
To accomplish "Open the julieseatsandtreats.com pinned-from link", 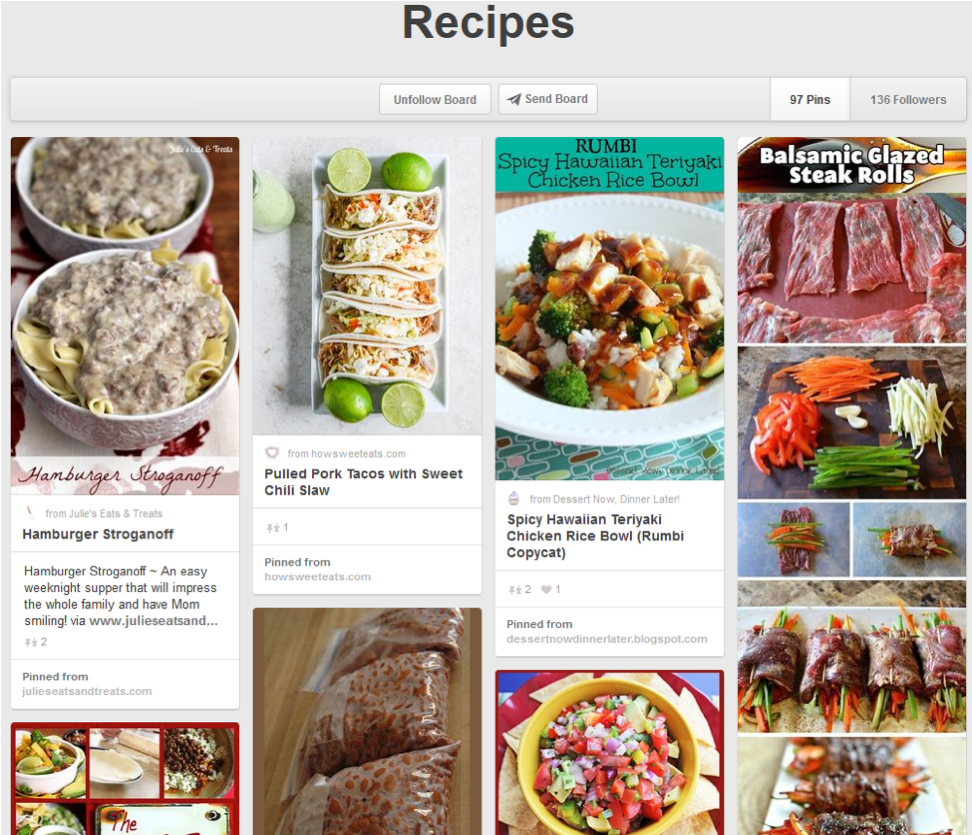I will click(87, 691).
